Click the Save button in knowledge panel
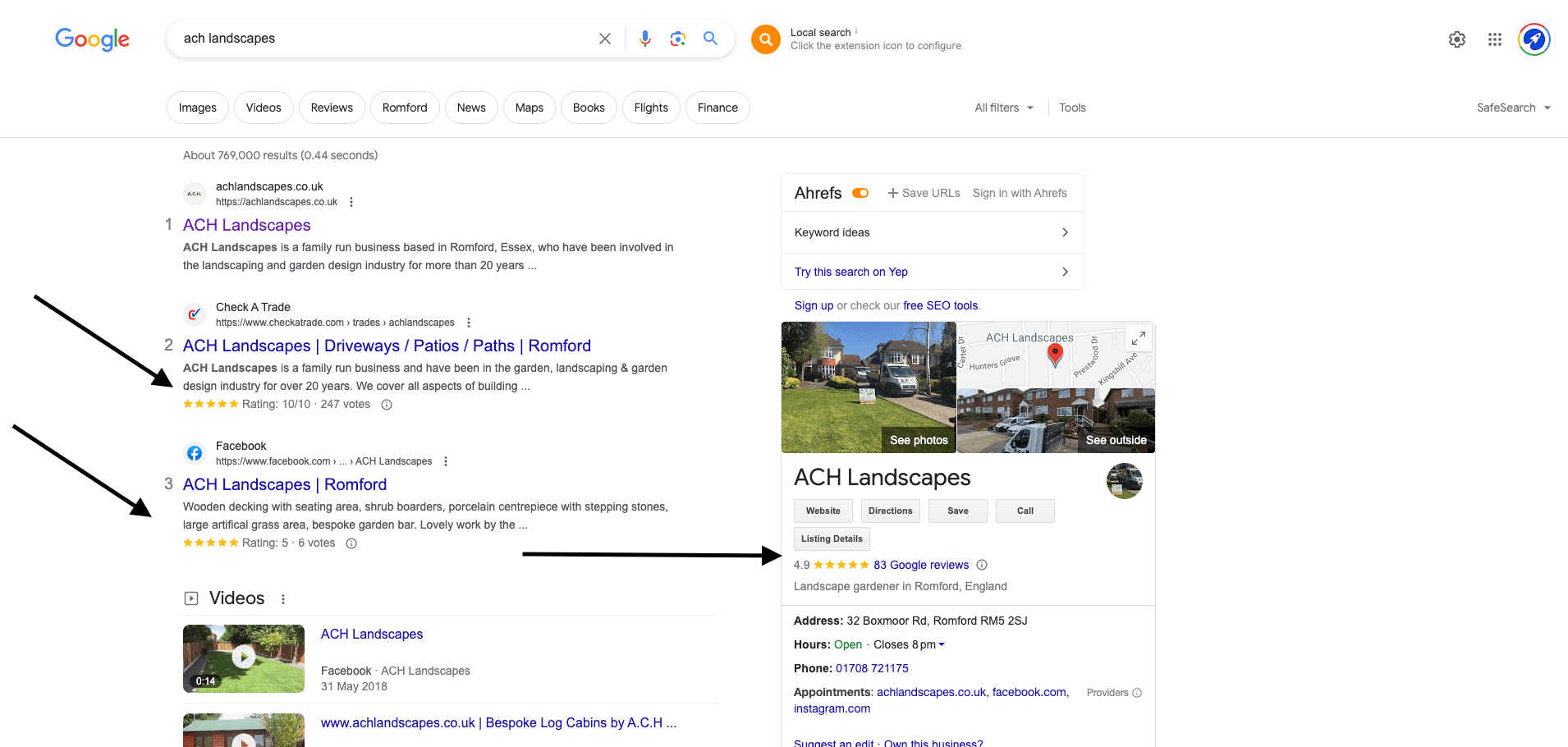The width and height of the screenshot is (1568, 747). [958, 511]
